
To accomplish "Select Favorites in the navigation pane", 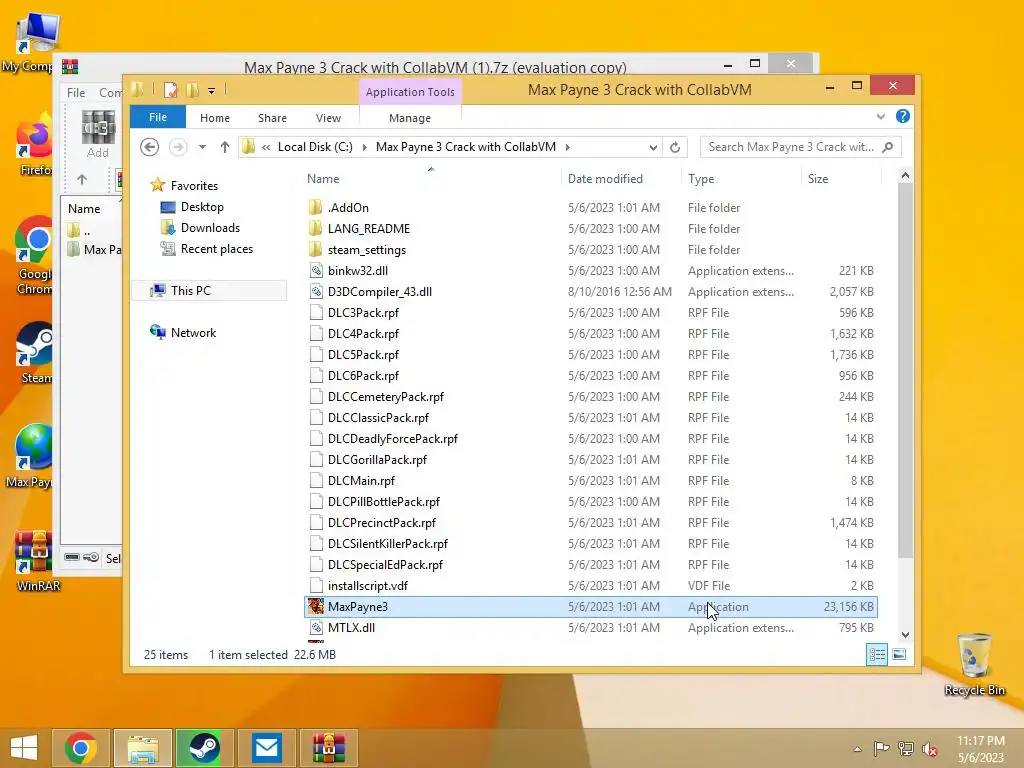I will 194,185.
